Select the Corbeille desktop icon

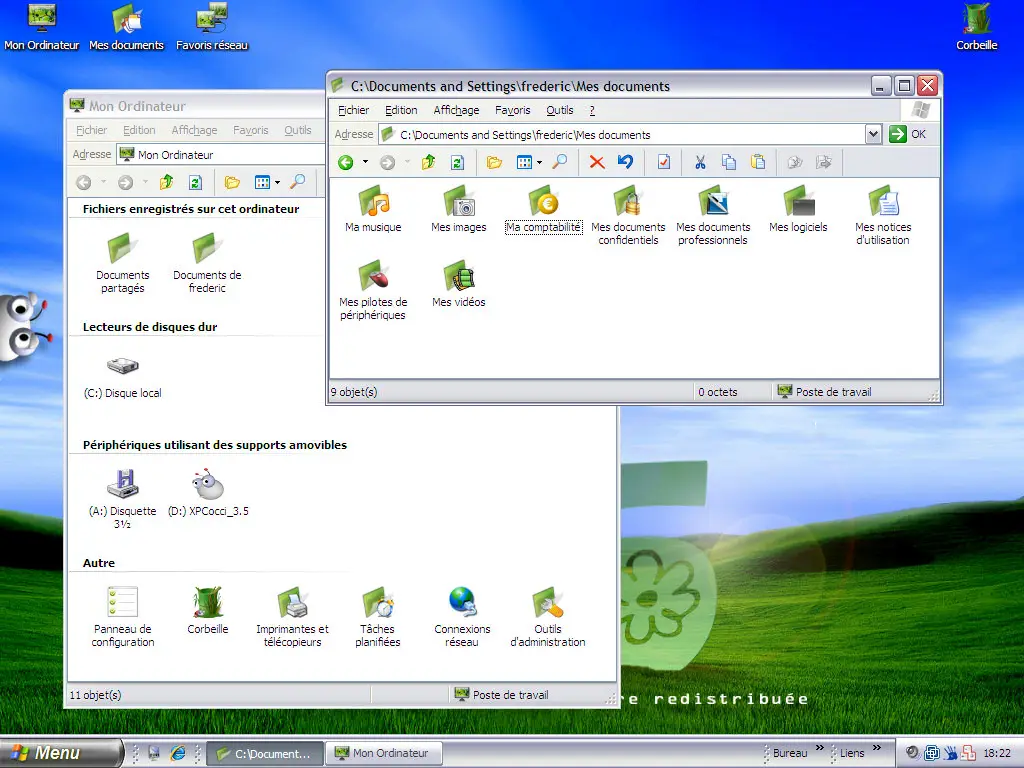(x=977, y=27)
